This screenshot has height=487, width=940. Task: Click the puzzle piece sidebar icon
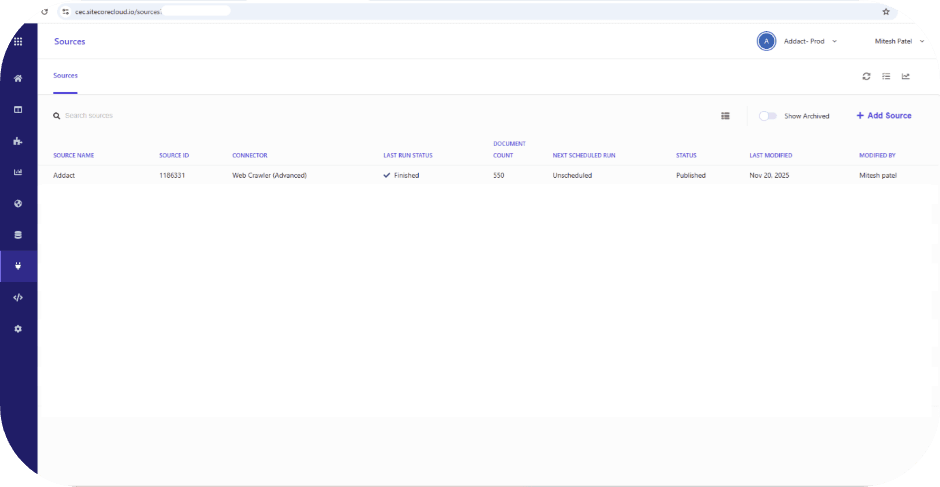[18, 141]
